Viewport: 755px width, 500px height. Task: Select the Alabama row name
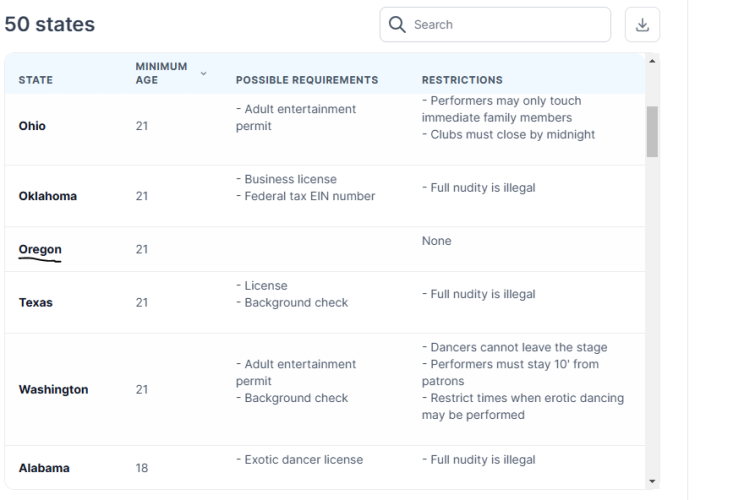[x=44, y=468]
